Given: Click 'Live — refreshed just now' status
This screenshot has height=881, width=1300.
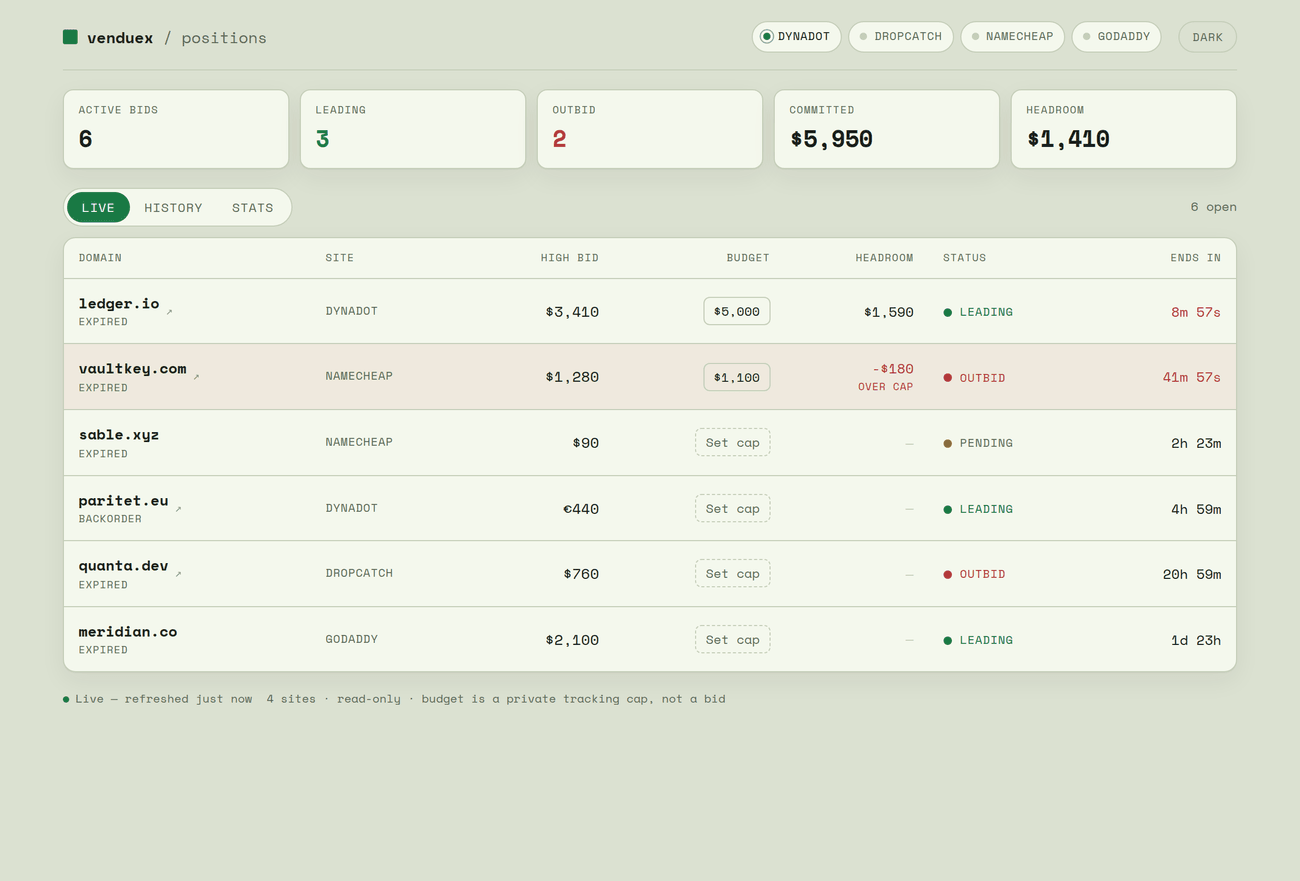Looking at the screenshot, I should 157,699.
